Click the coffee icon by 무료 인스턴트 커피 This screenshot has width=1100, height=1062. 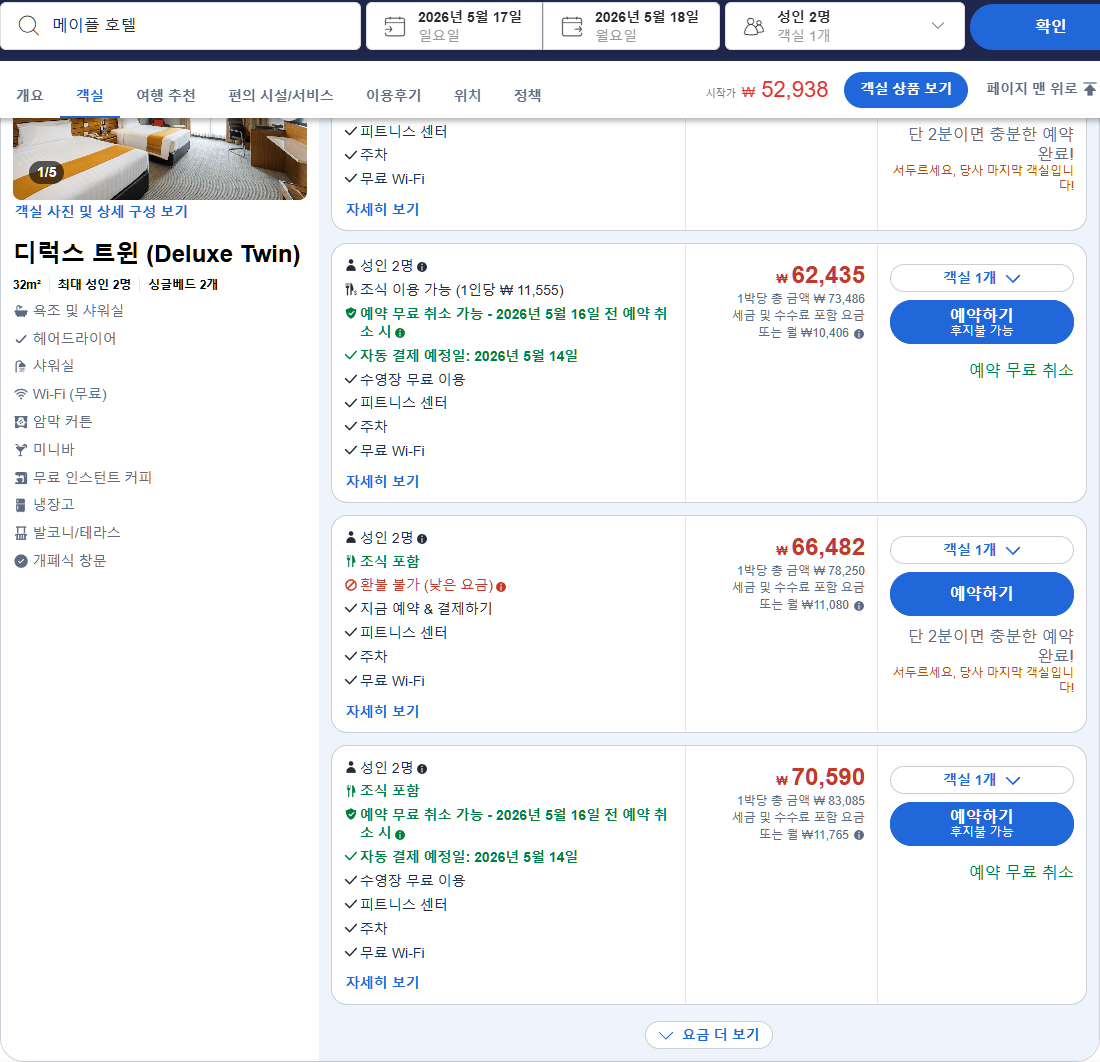[x=21, y=478]
